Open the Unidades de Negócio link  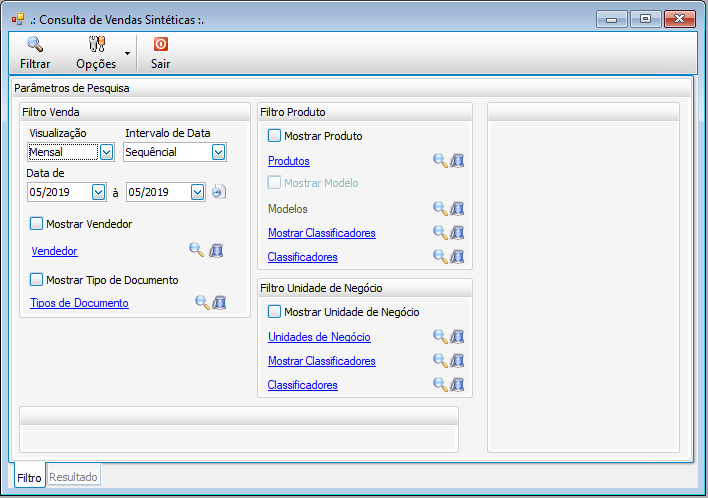(319, 337)
